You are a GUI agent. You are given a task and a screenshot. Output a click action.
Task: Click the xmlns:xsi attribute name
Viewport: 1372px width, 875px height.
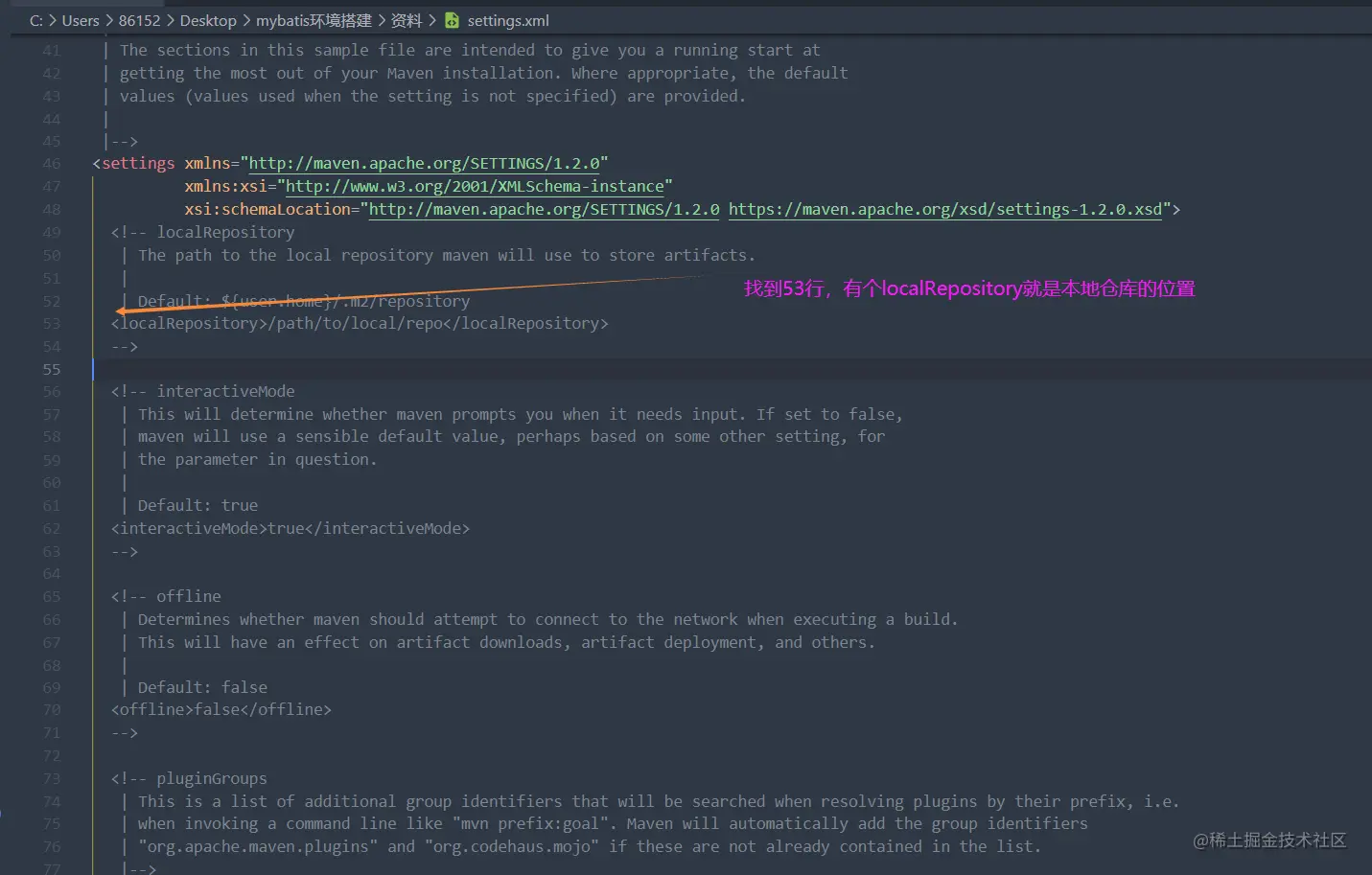[226, 187]
